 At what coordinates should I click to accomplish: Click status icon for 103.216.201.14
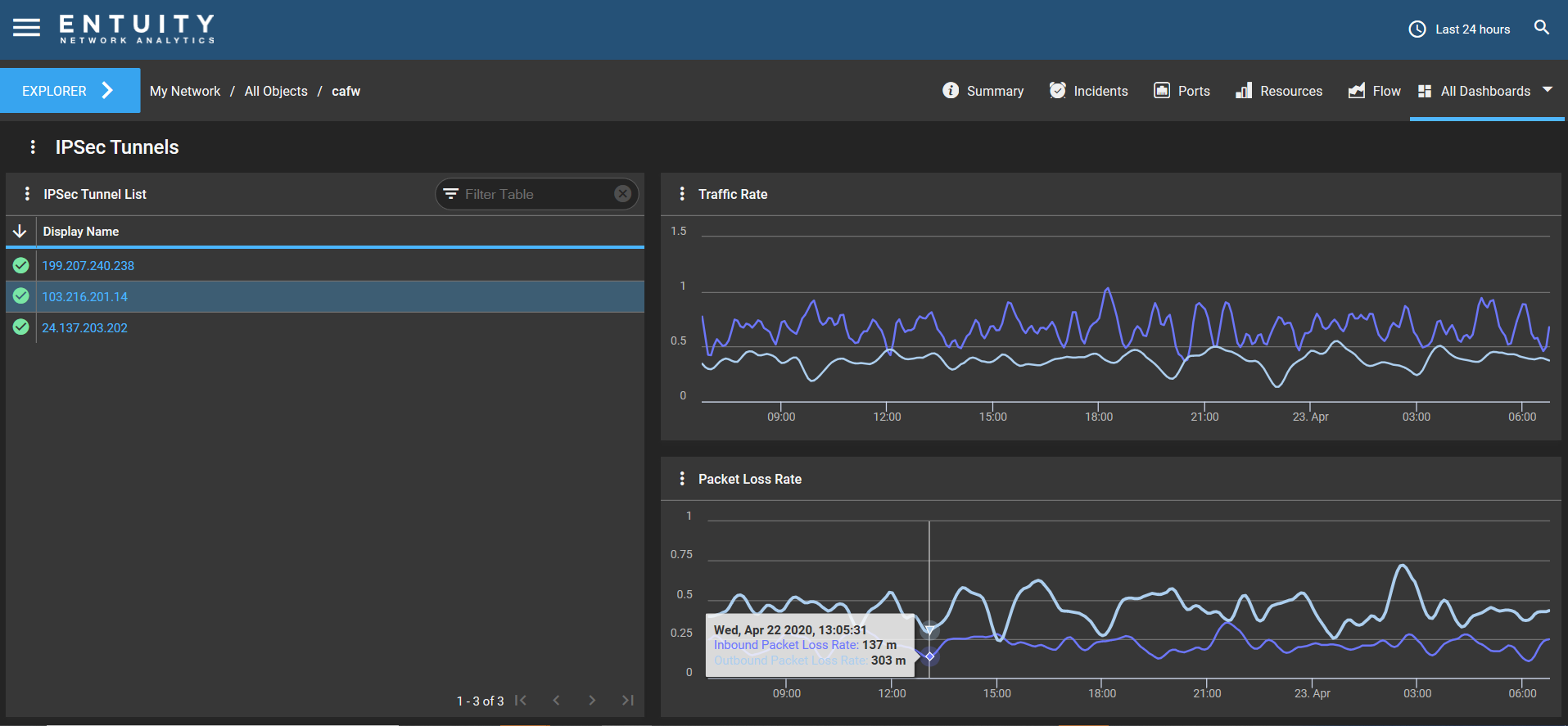tap(21, 295)
